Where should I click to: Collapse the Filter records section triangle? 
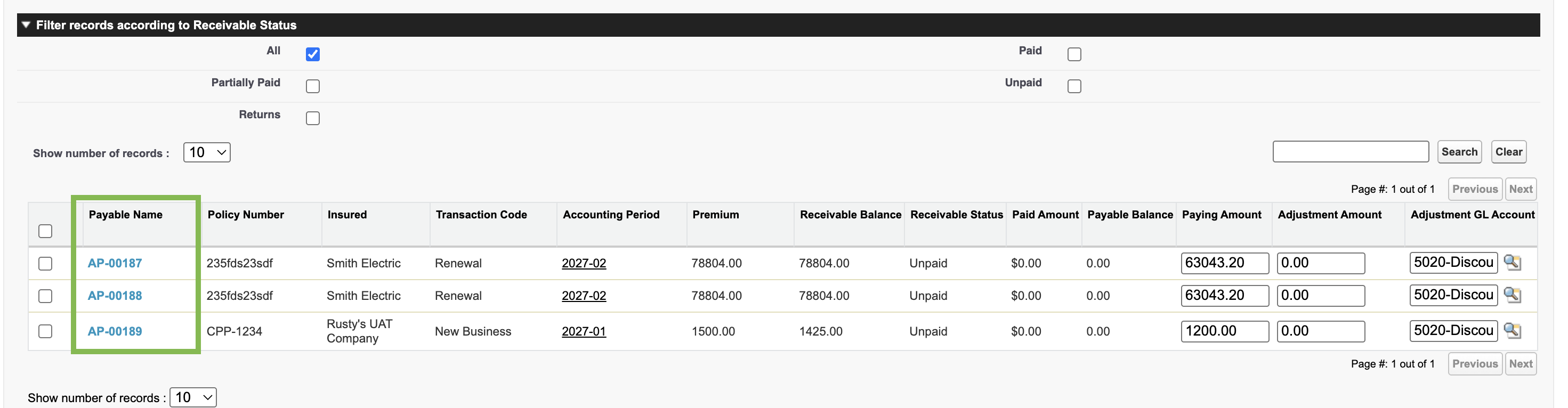(26, 25)
